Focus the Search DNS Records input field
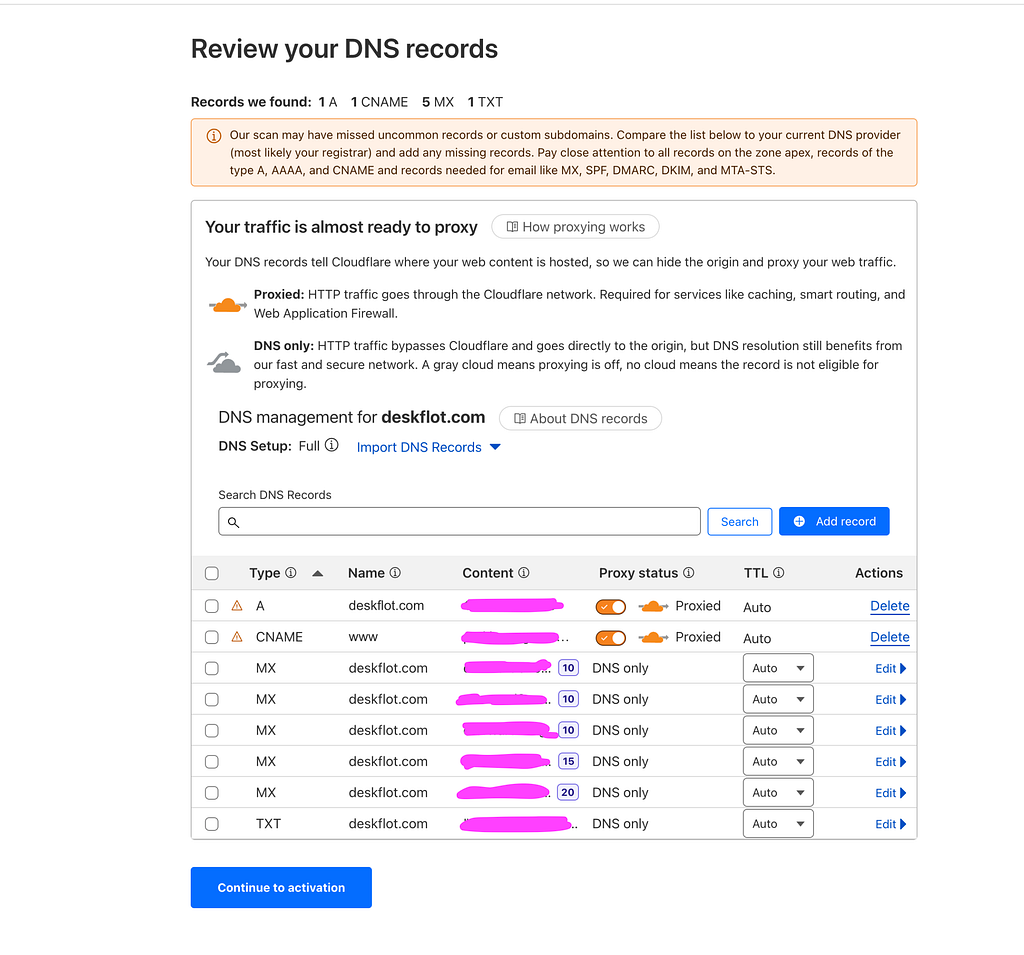The height and width of the screenshot is (955, 1024). tap(459, 521)
